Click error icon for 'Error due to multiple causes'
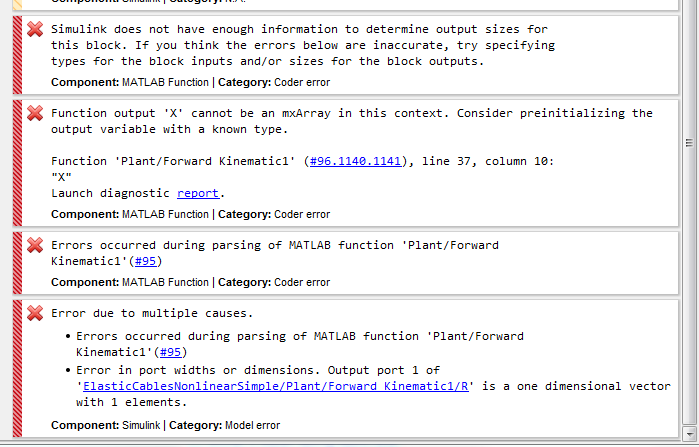Viewport: 699px width, 447px height. pos(35,313)
